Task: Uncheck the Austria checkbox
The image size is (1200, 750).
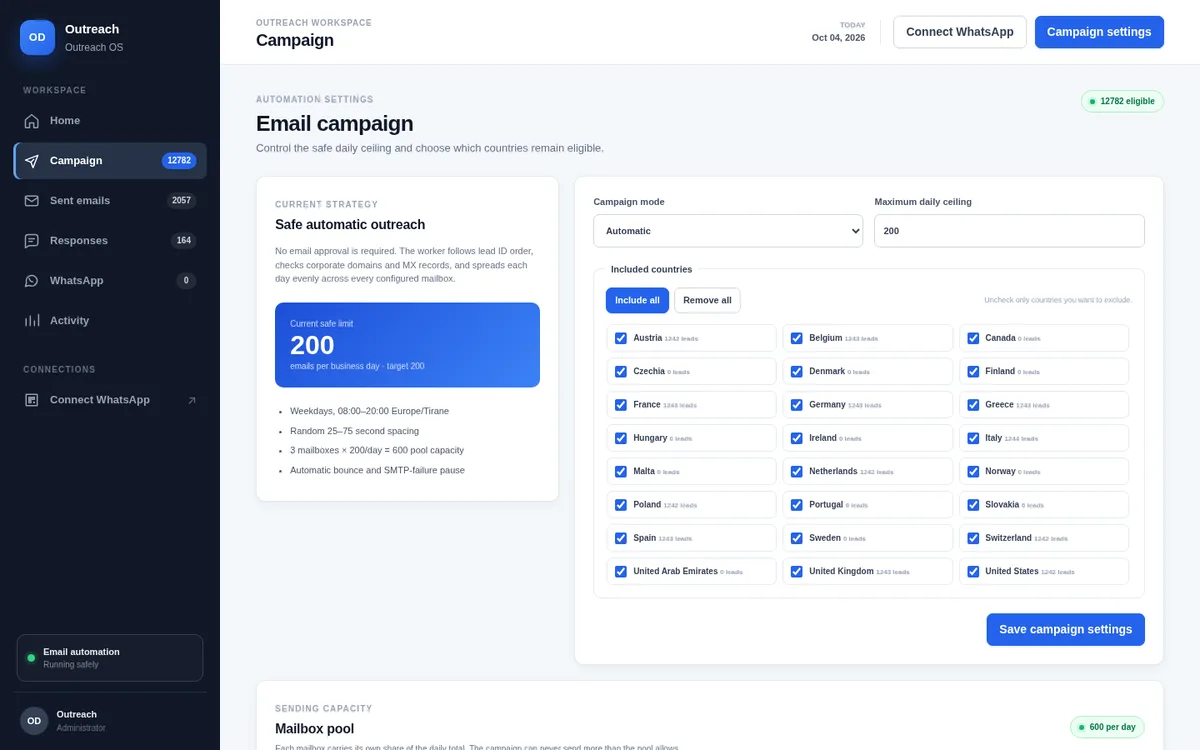Action: [x=621, y=338]
